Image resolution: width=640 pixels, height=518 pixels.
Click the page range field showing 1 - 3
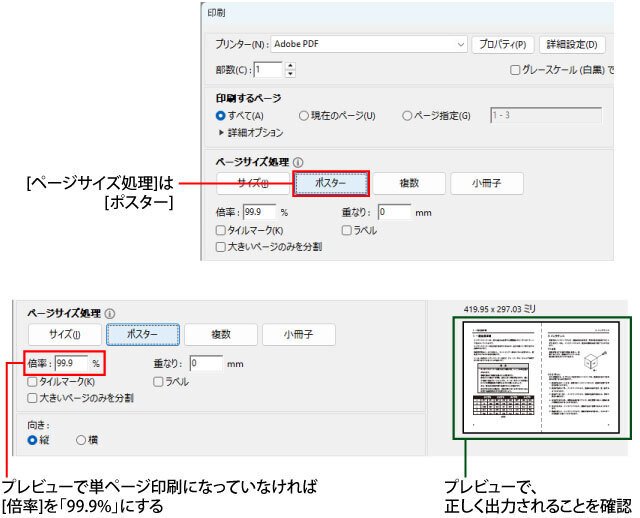tap(546, 115)
